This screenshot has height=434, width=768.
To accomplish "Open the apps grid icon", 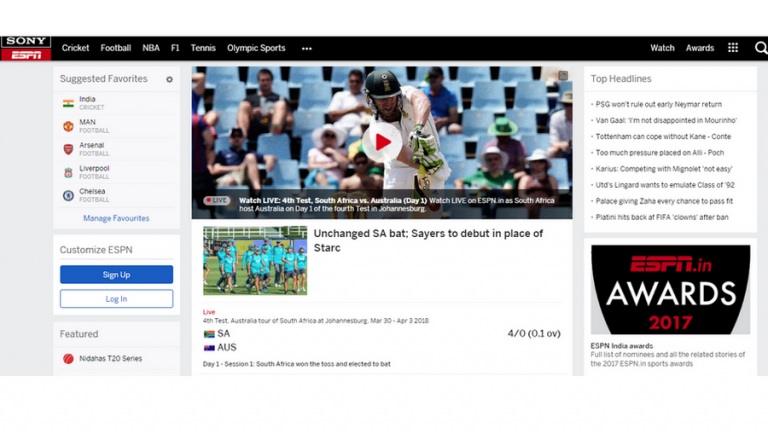I will point(733,48).
